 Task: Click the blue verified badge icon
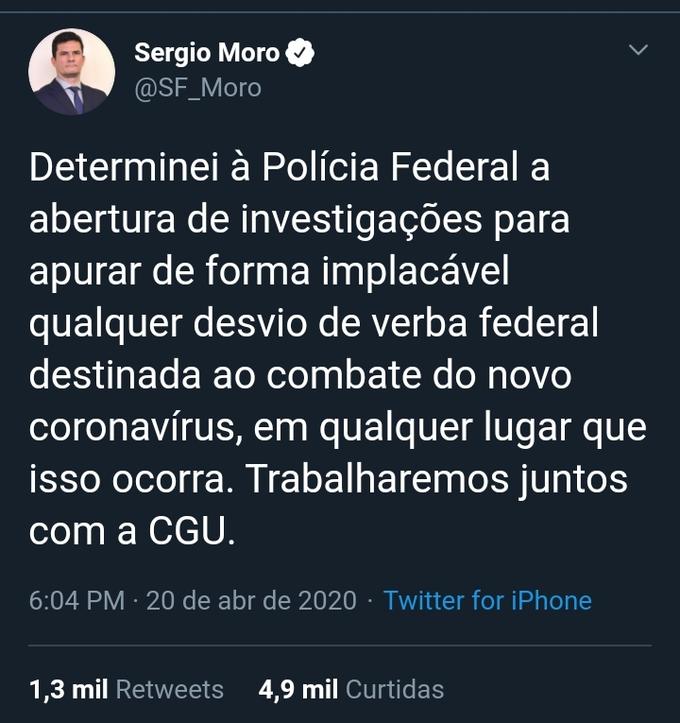point(301,53)
